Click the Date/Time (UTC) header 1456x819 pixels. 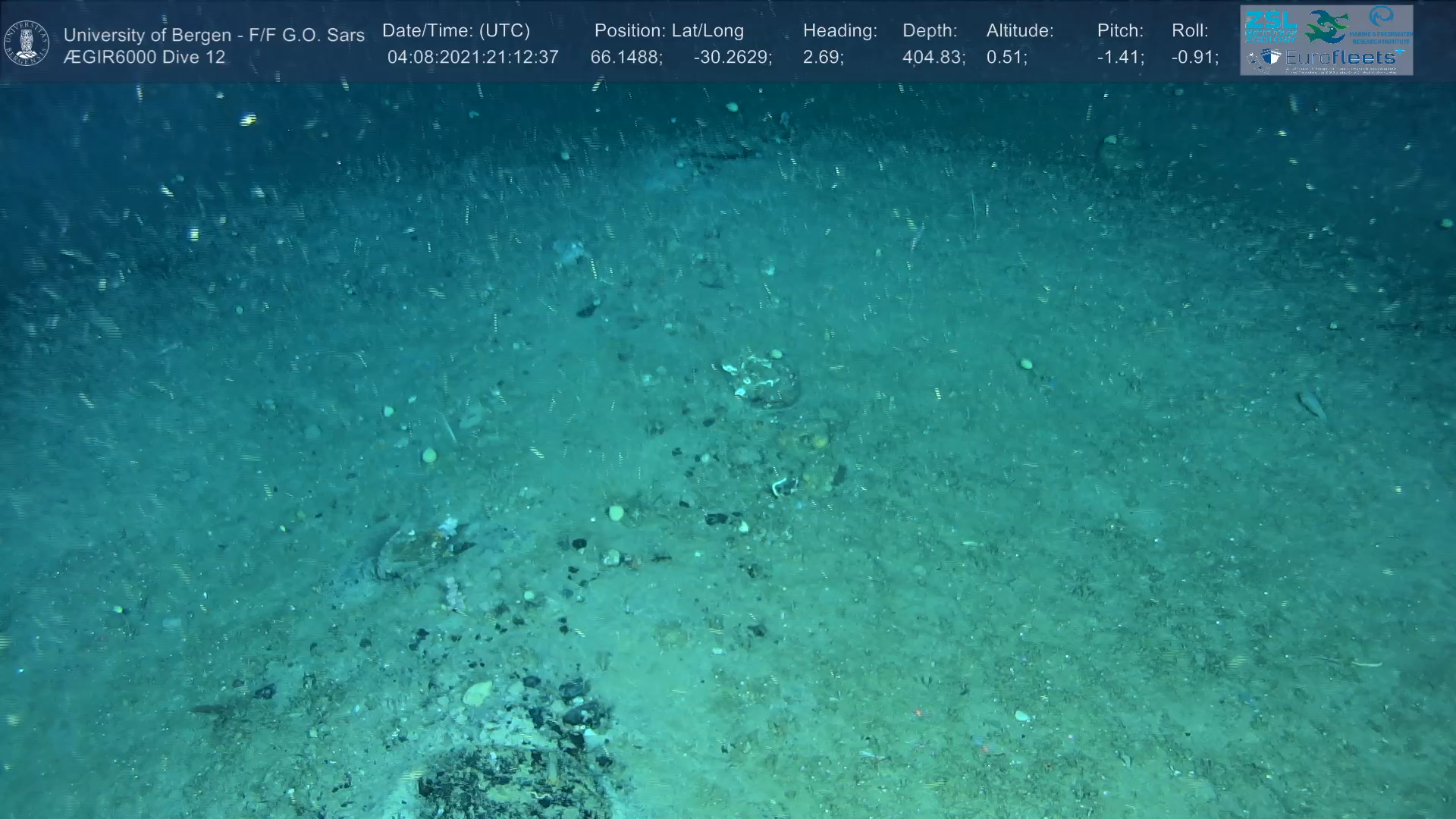456,31
